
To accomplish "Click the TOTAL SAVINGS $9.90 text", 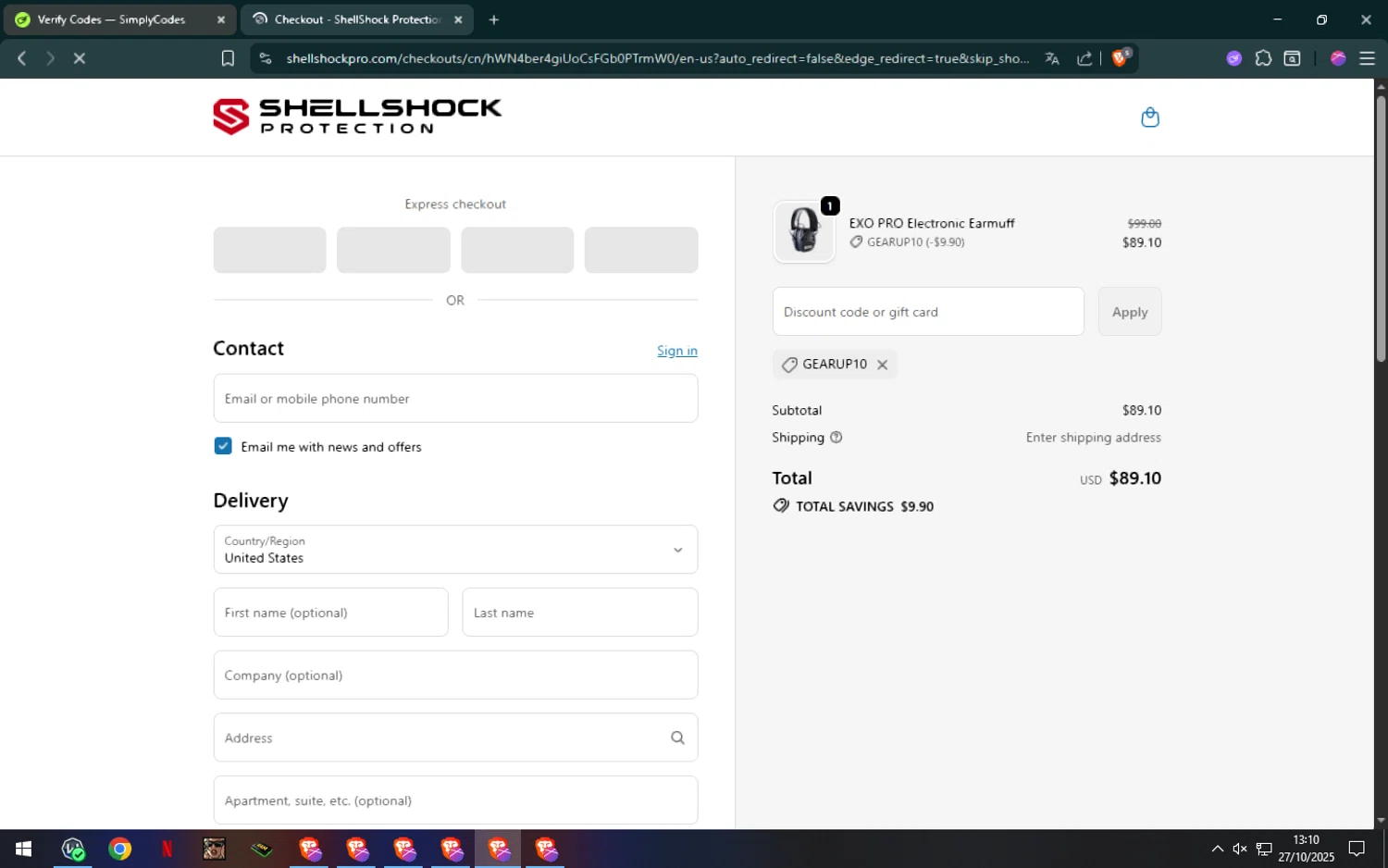I will coord(864,506).
